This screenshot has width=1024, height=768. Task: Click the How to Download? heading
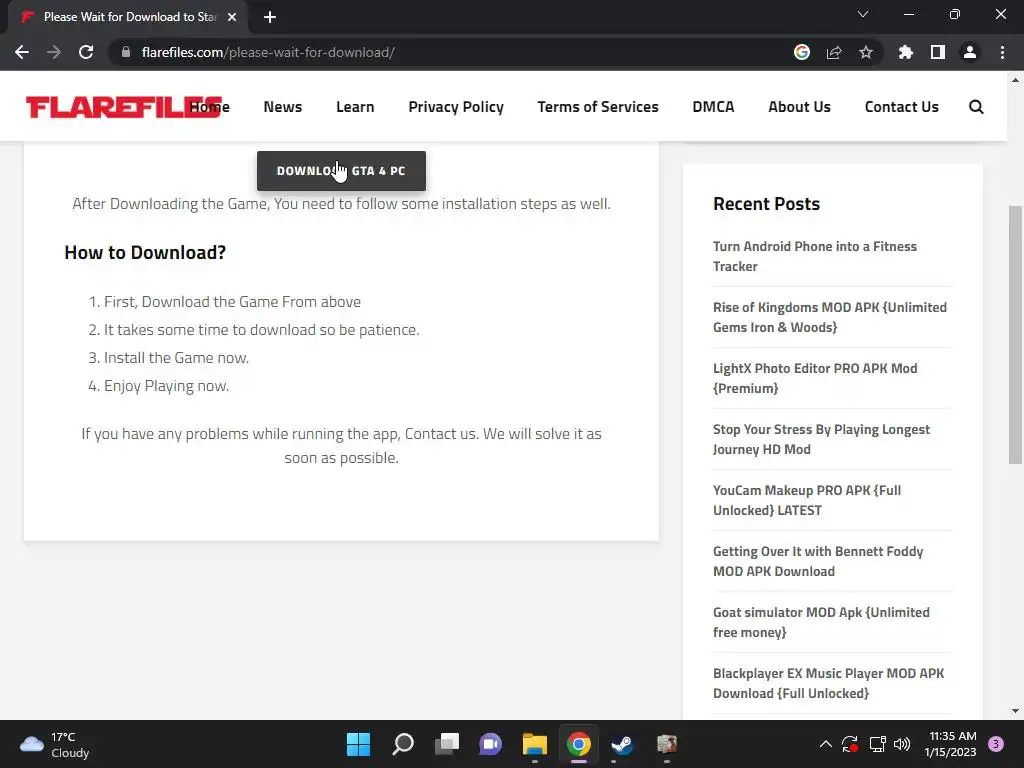tap(145, 252)
